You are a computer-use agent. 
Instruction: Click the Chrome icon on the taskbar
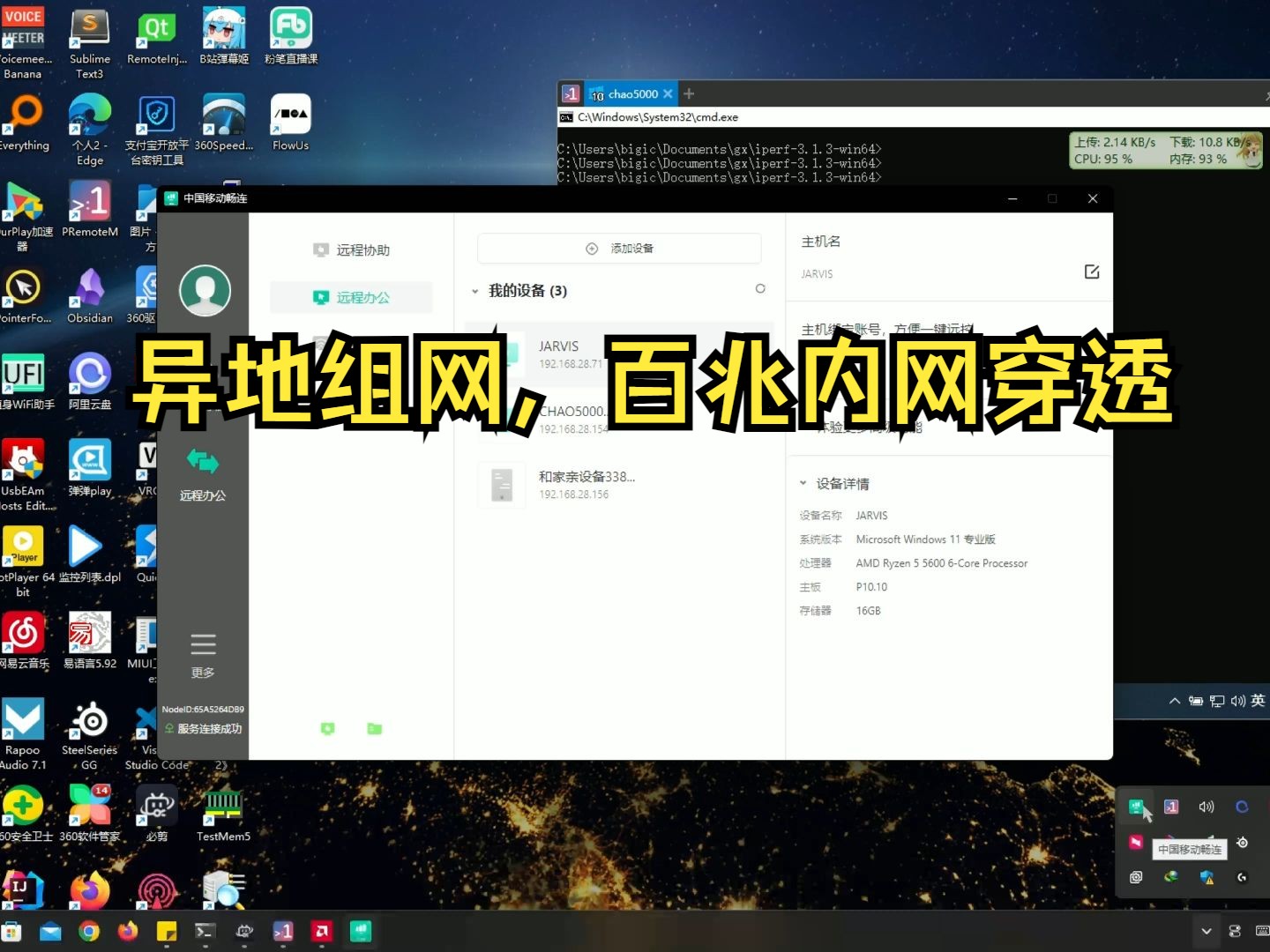(89, 932)
